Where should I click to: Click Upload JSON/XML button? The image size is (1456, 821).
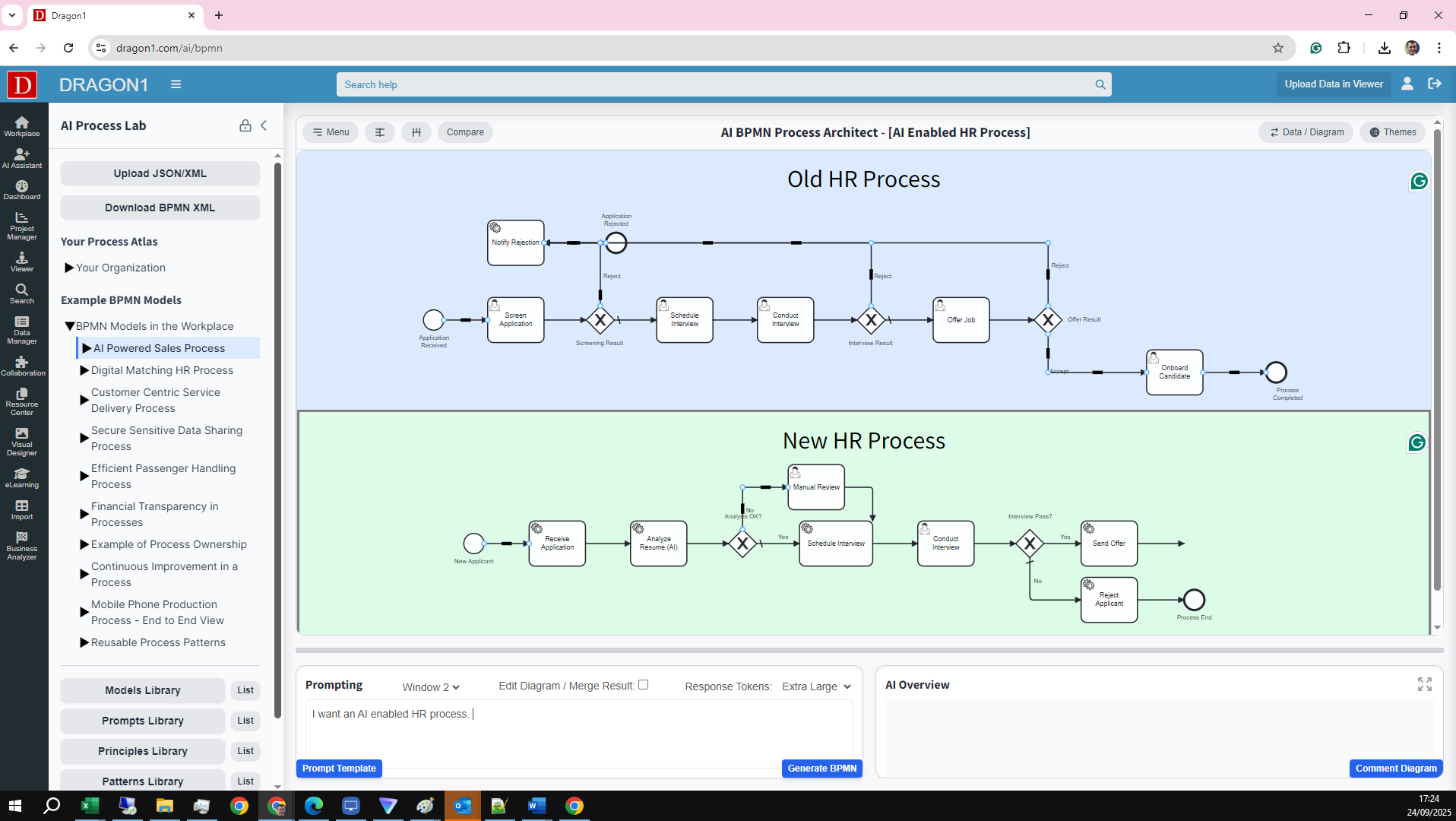point(160,173)
